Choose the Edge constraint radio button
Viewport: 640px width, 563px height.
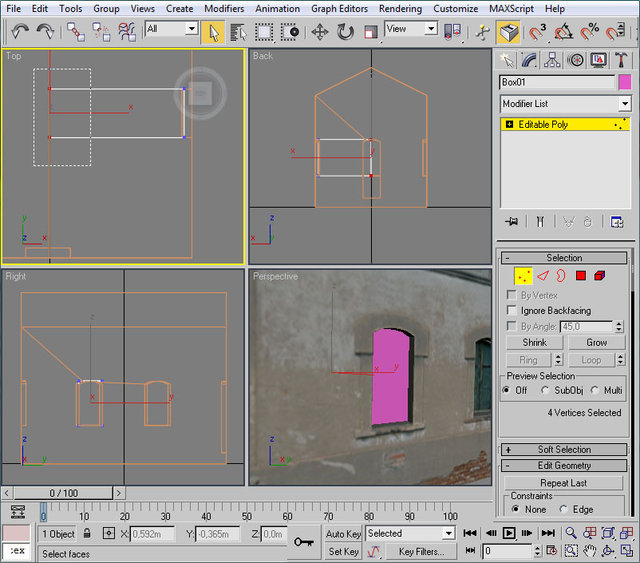tap(562, 509)
